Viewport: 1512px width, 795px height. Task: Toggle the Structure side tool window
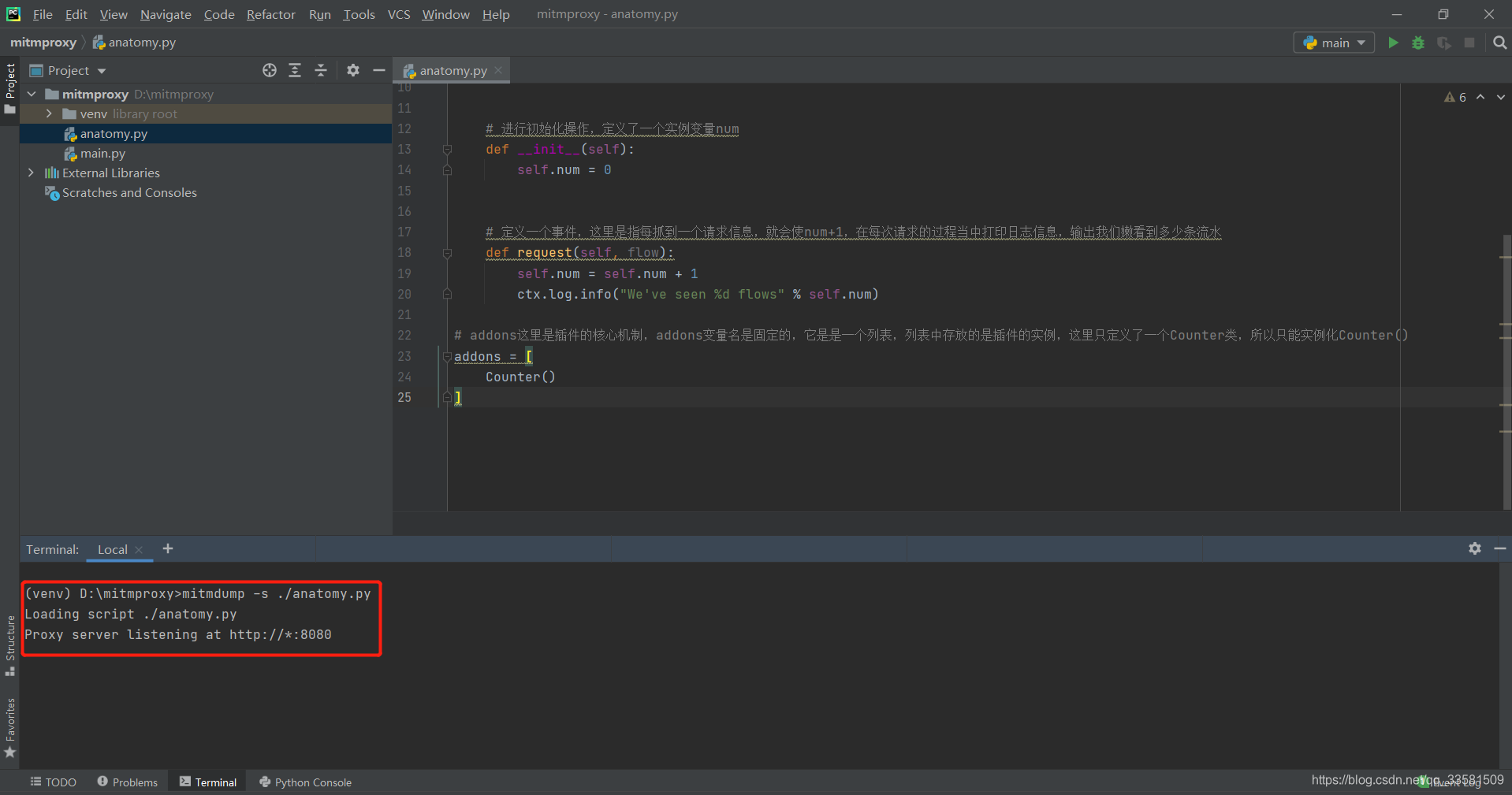[x=10, y=645]
